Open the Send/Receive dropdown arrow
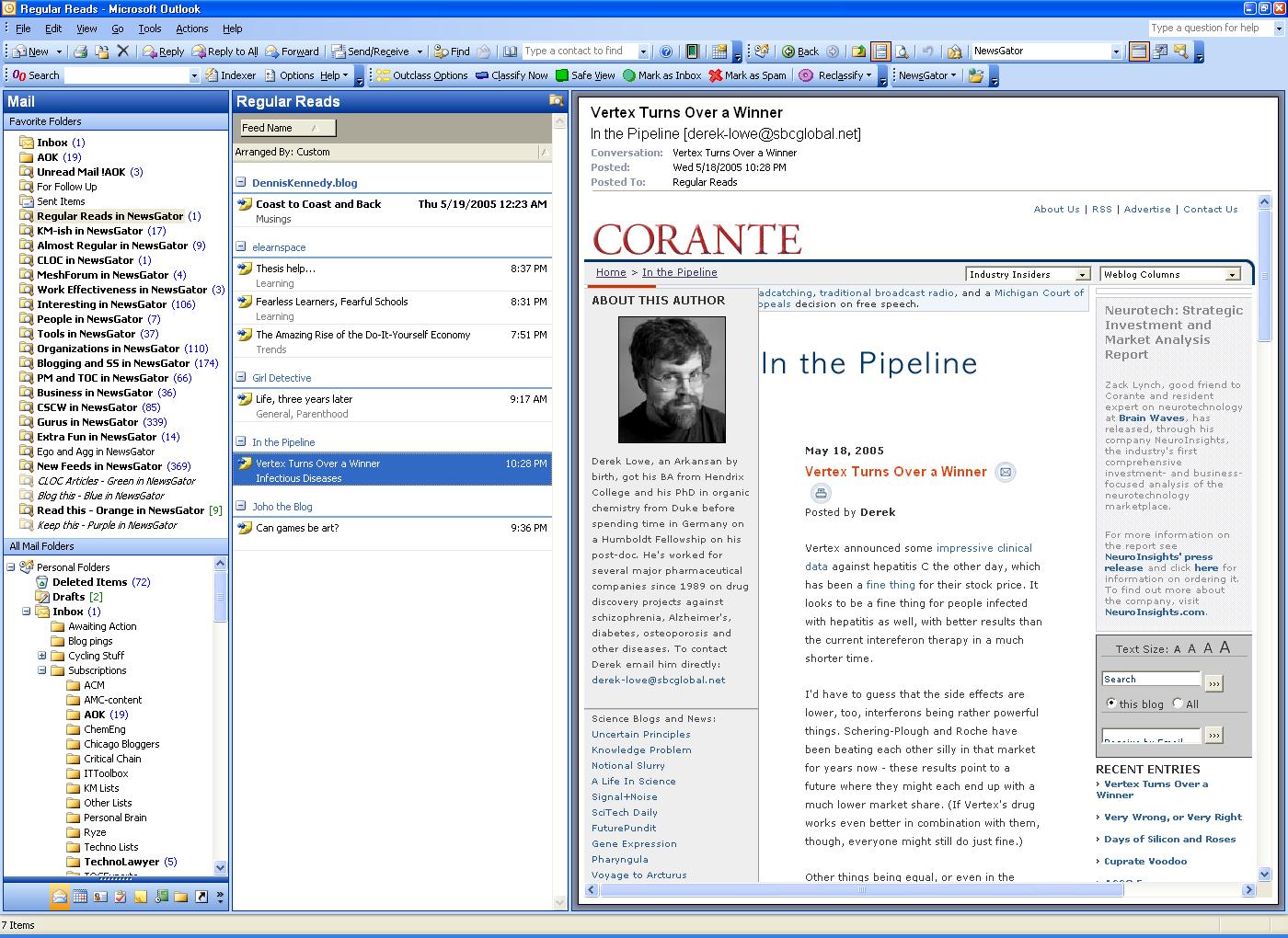The image size is (1288, 938). point(420,51)
